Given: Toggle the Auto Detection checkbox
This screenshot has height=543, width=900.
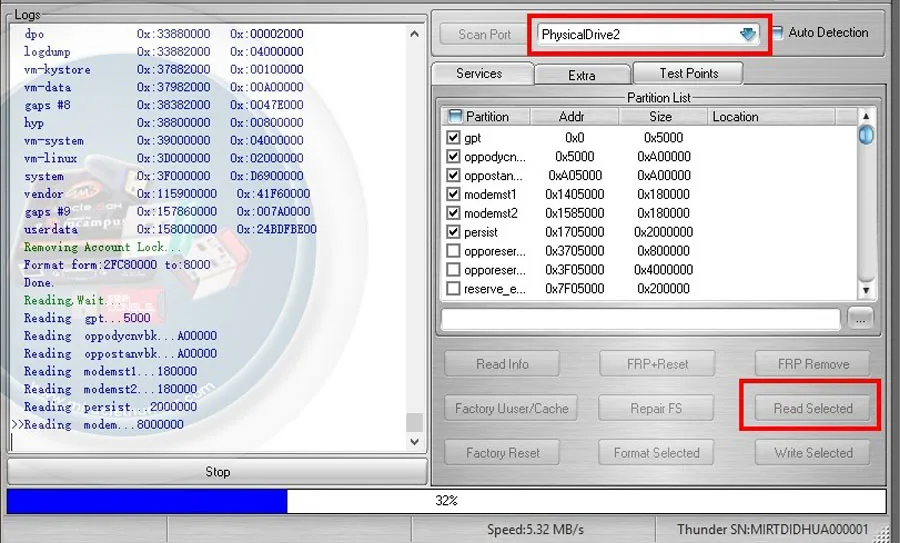Looking at the screenshot, I should [777, 33].
